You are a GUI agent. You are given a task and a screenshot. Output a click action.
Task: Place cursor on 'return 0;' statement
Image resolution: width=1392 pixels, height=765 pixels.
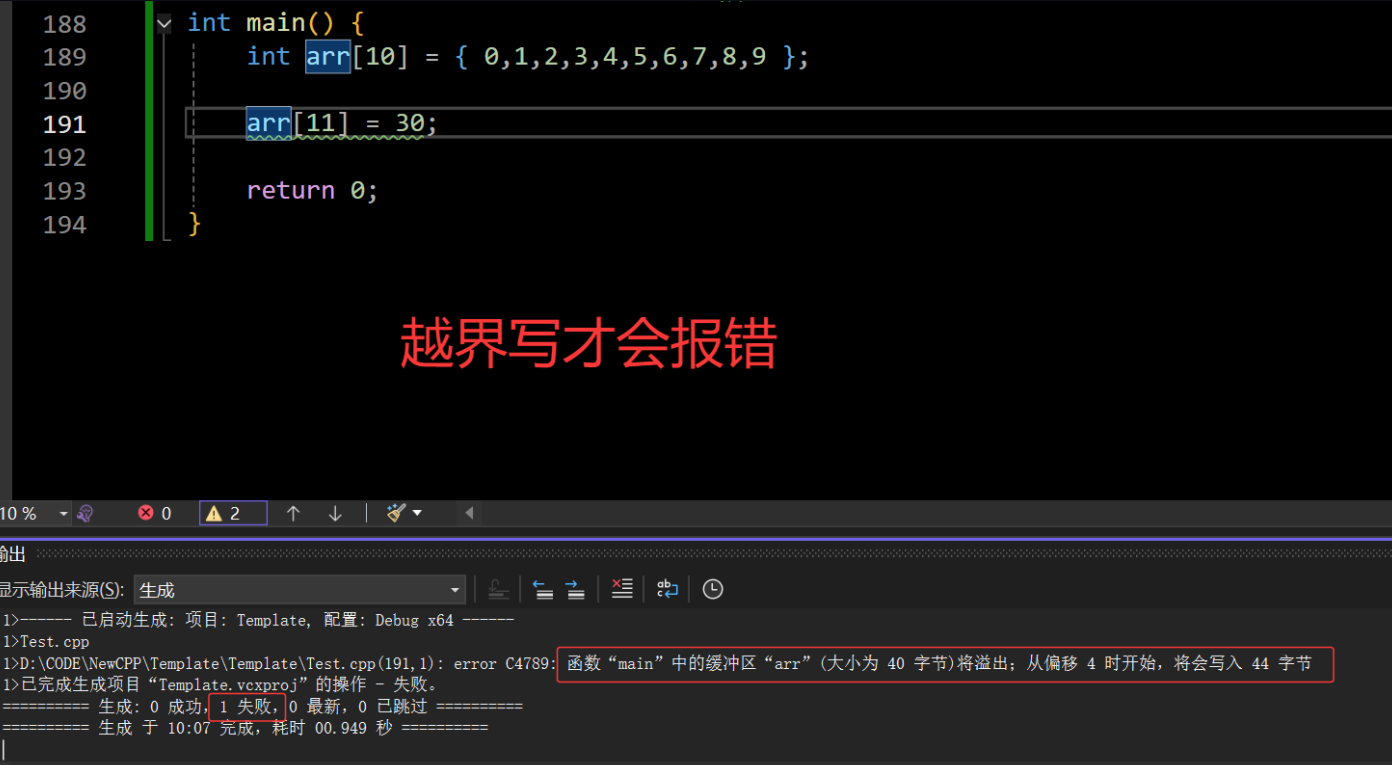(x=313, y=190)
